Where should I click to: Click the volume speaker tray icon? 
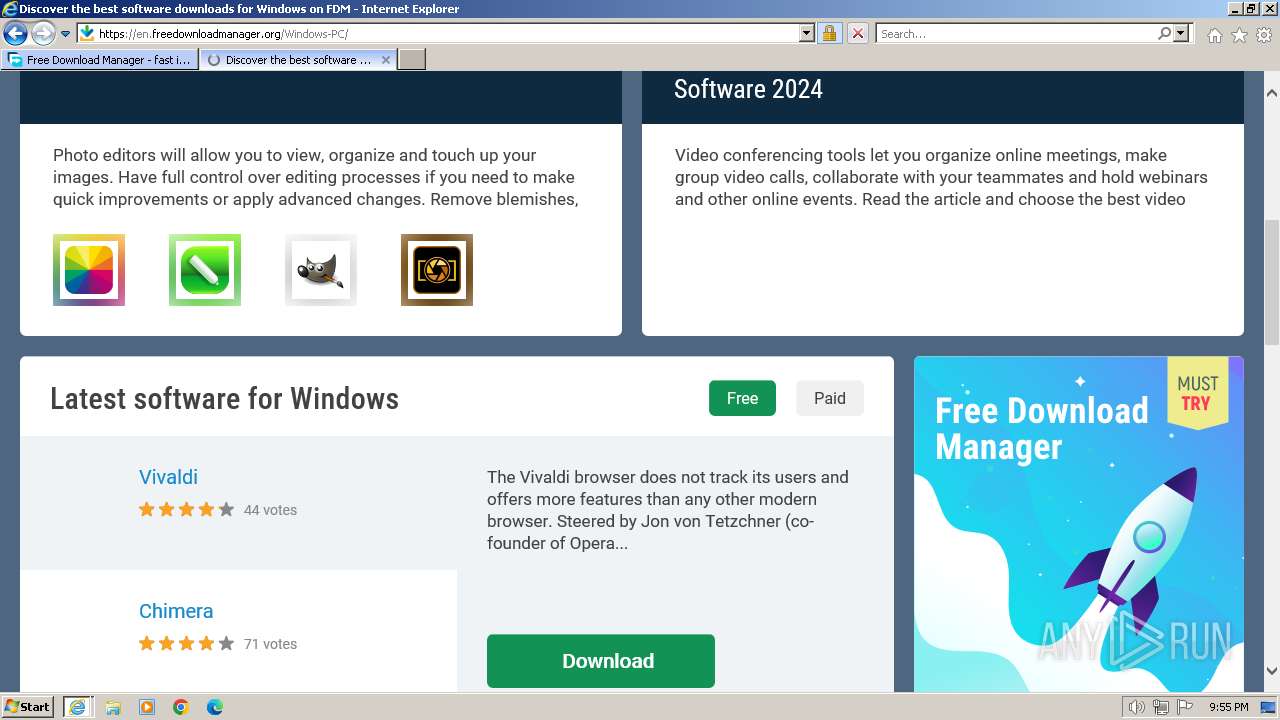tap(1137, 707)
